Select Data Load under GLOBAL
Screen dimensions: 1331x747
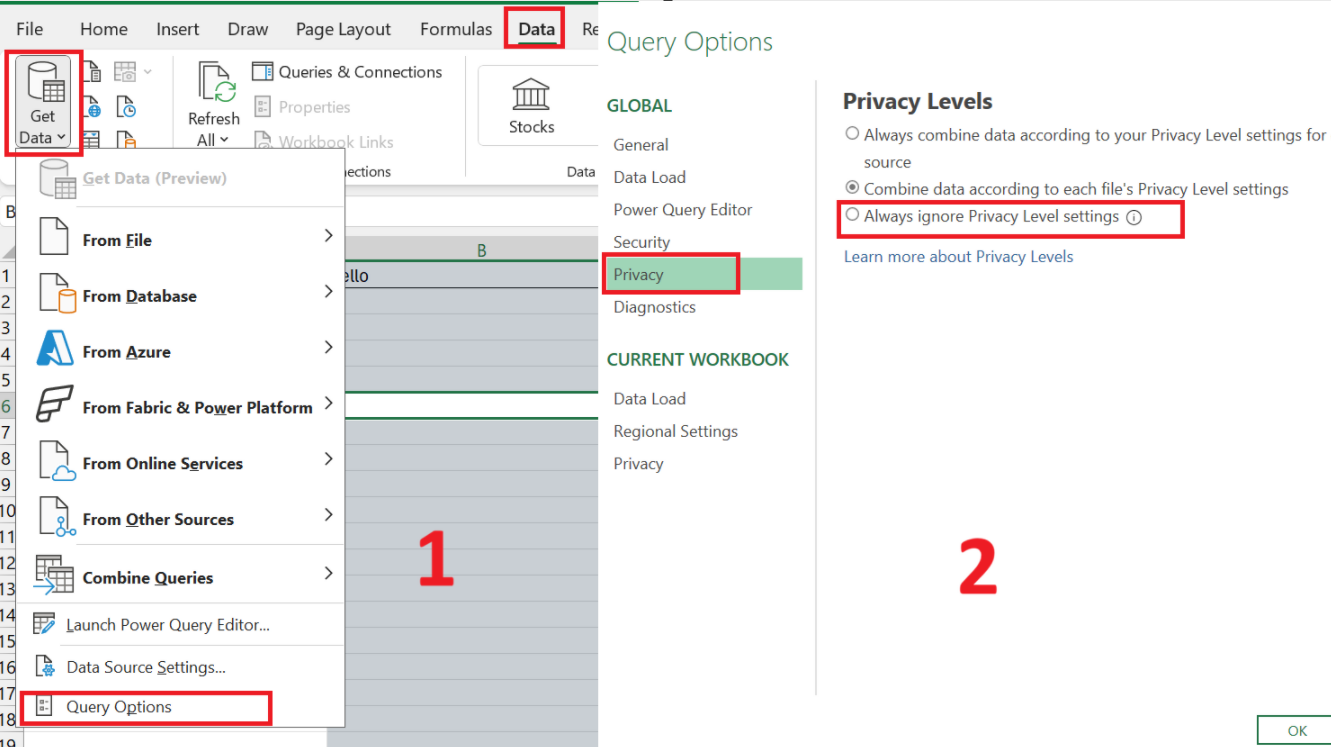(x=650, y=177)
